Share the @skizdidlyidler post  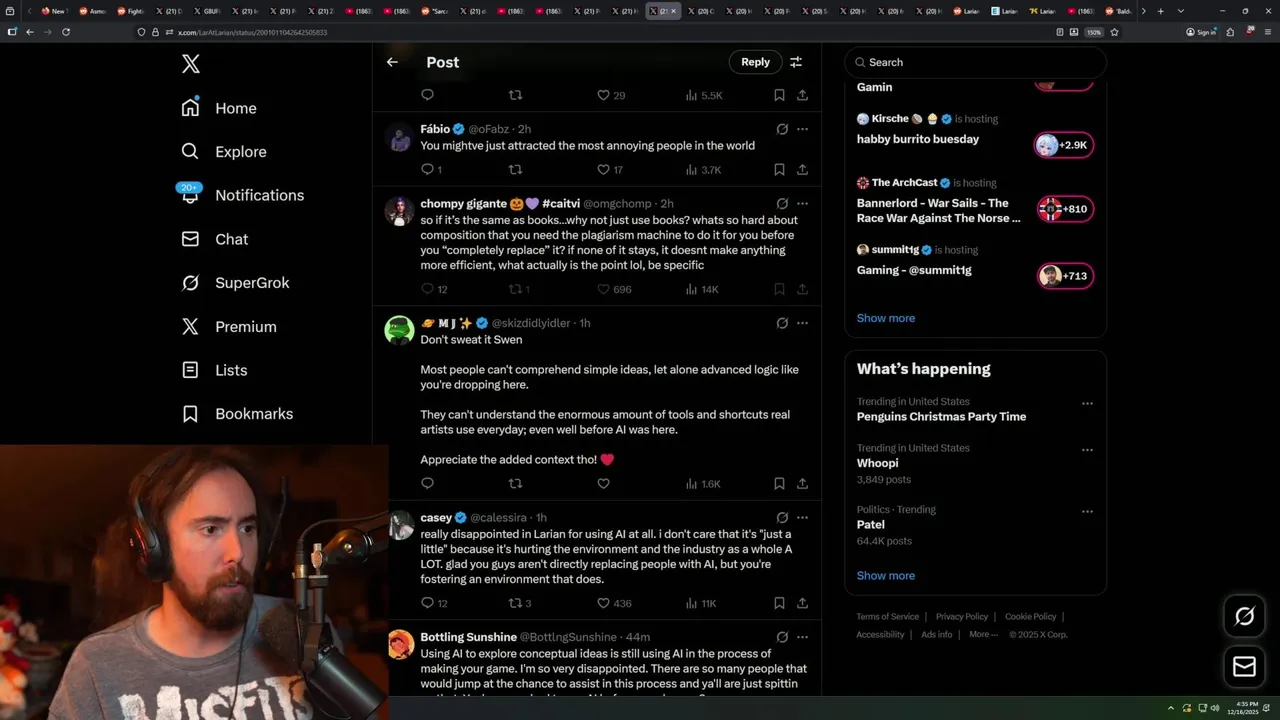coord(802,483)
